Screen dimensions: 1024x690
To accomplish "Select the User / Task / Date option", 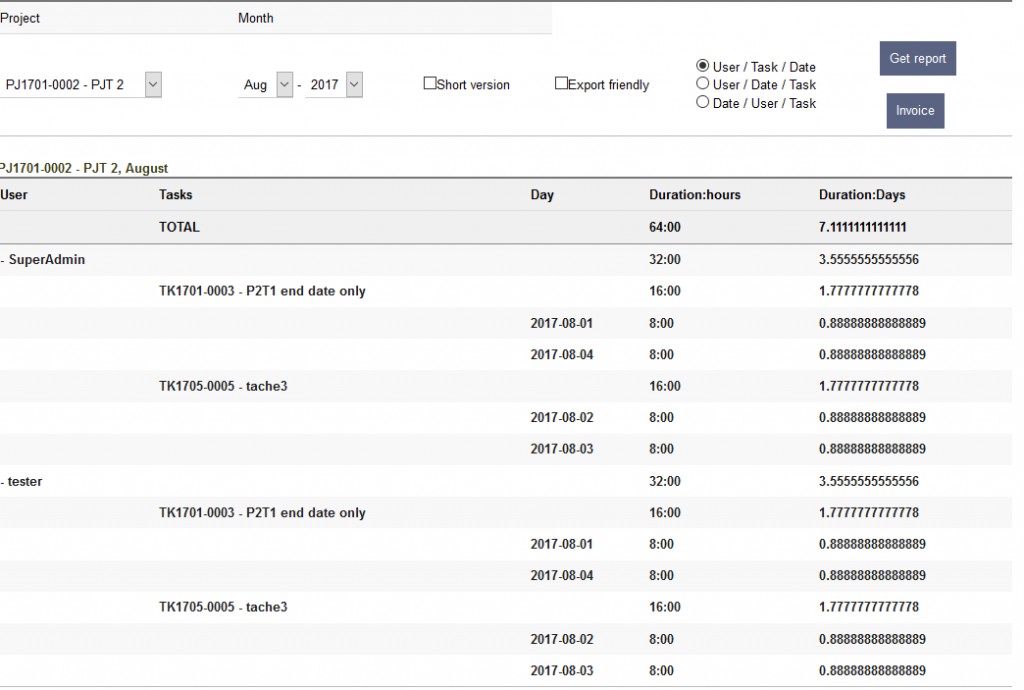I will 703,66.
